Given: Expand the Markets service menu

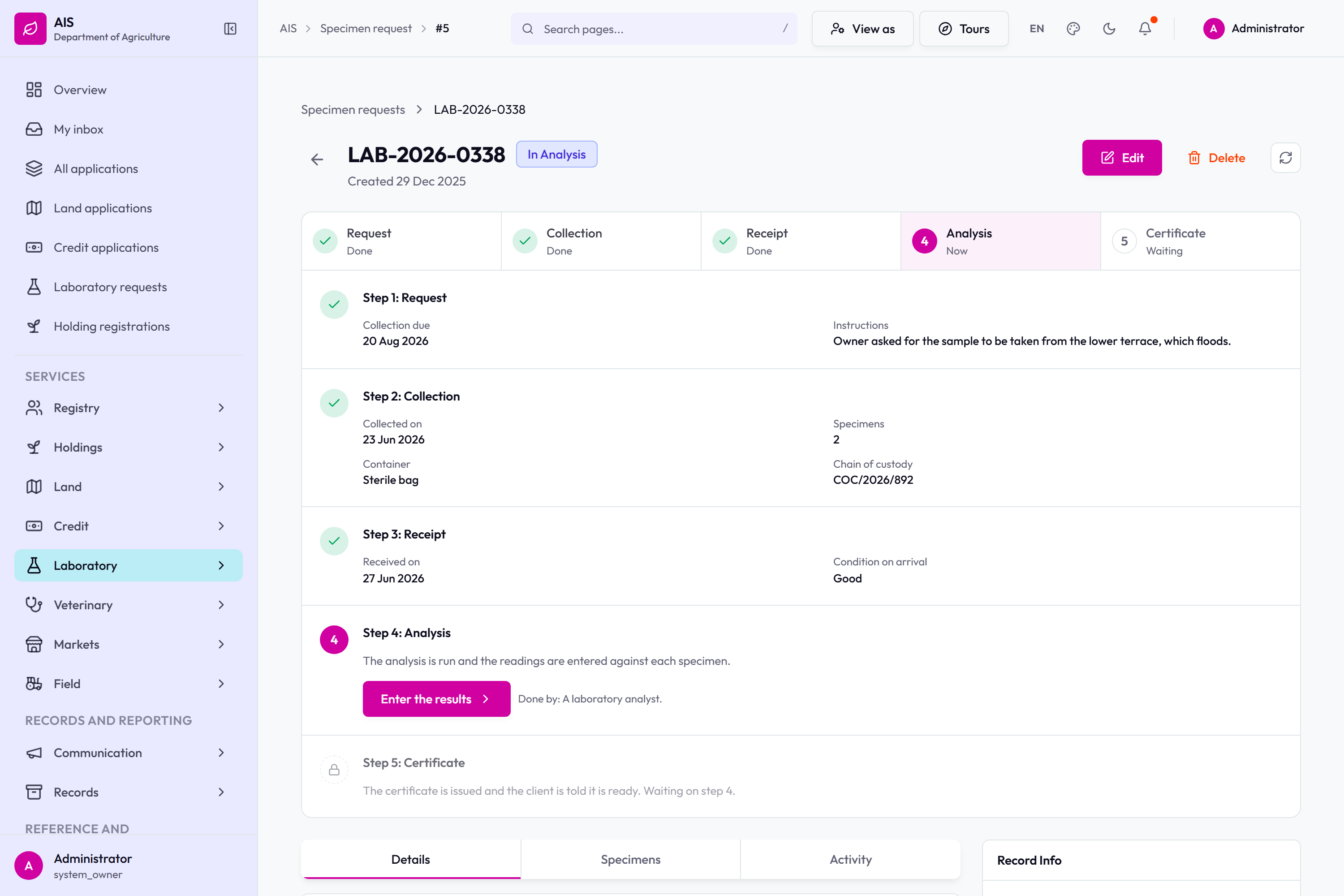Looking at the screenshot, I should click(x=129, y=645).
